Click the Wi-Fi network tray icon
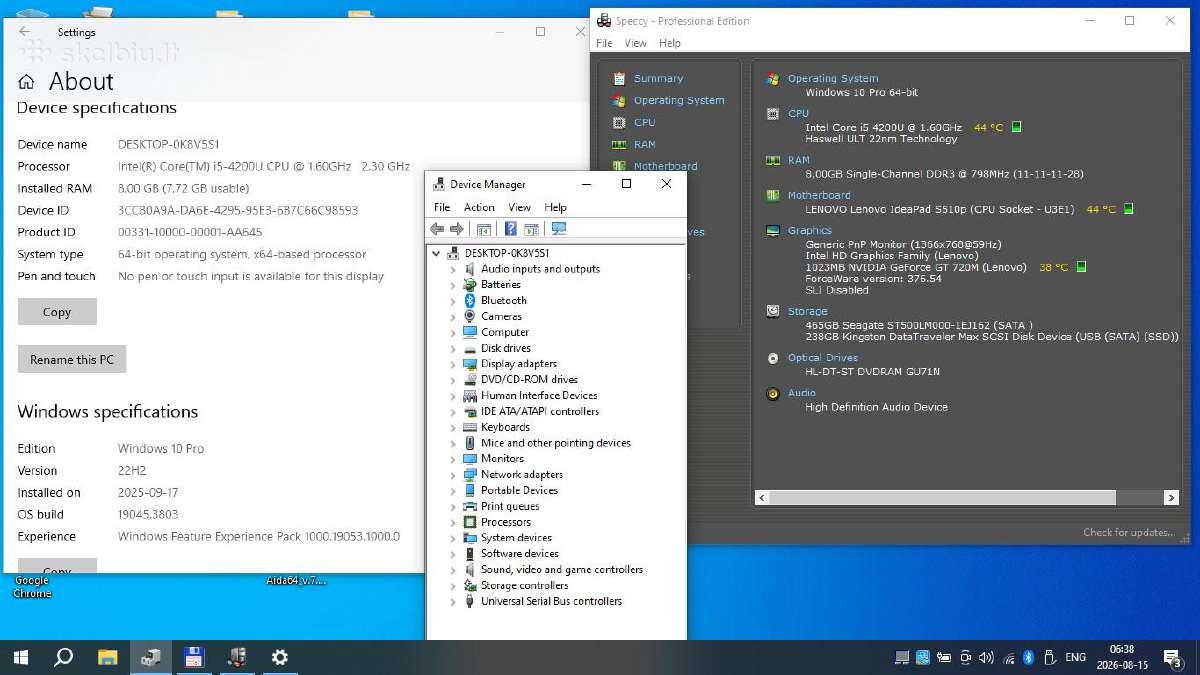This screenshot has width=1200, height=675. 1008,657
